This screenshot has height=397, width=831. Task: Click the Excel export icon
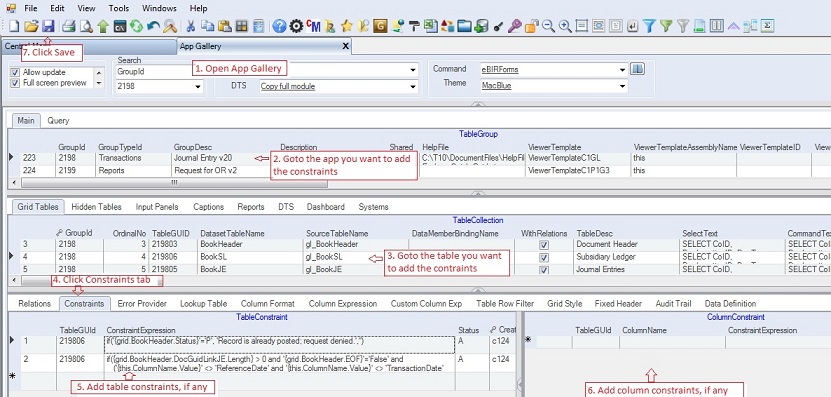pyautogui.click(x=430, y=26)
